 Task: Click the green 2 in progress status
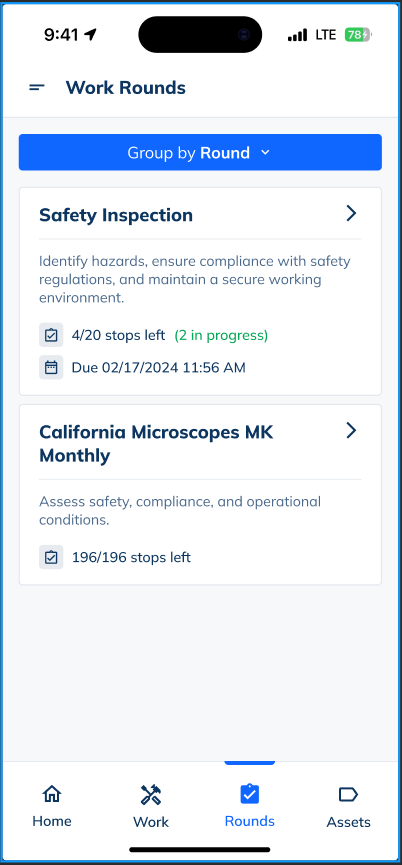pos(221,335)
